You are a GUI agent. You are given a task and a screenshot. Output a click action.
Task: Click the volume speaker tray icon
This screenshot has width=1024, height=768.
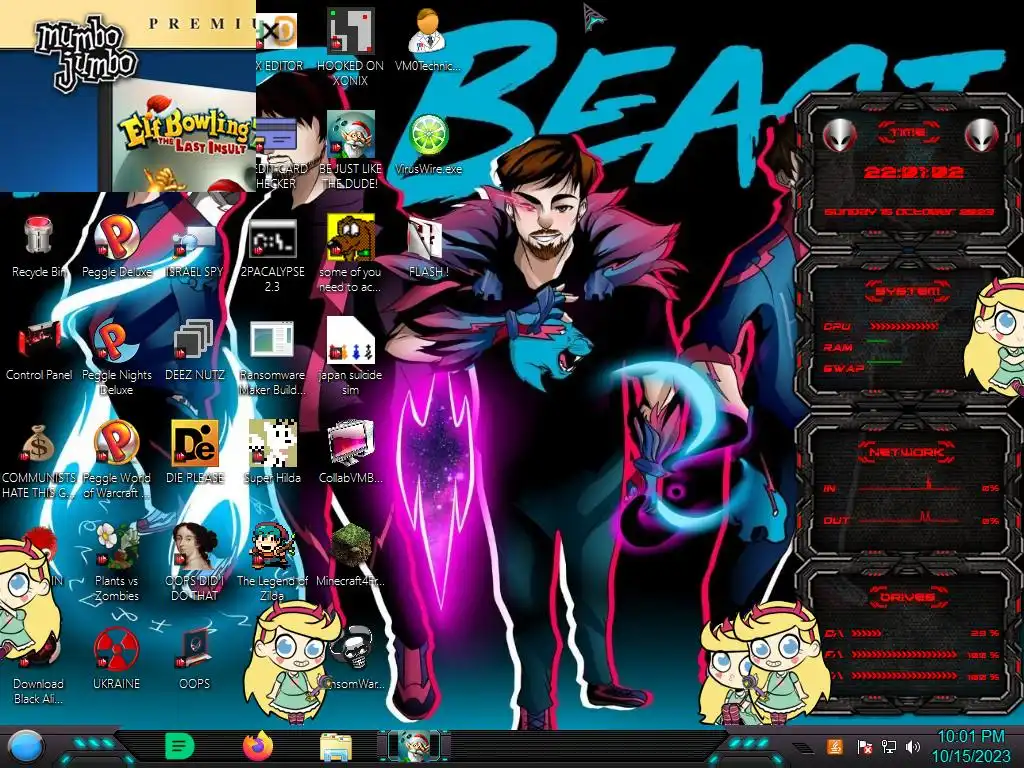point(913,747)
